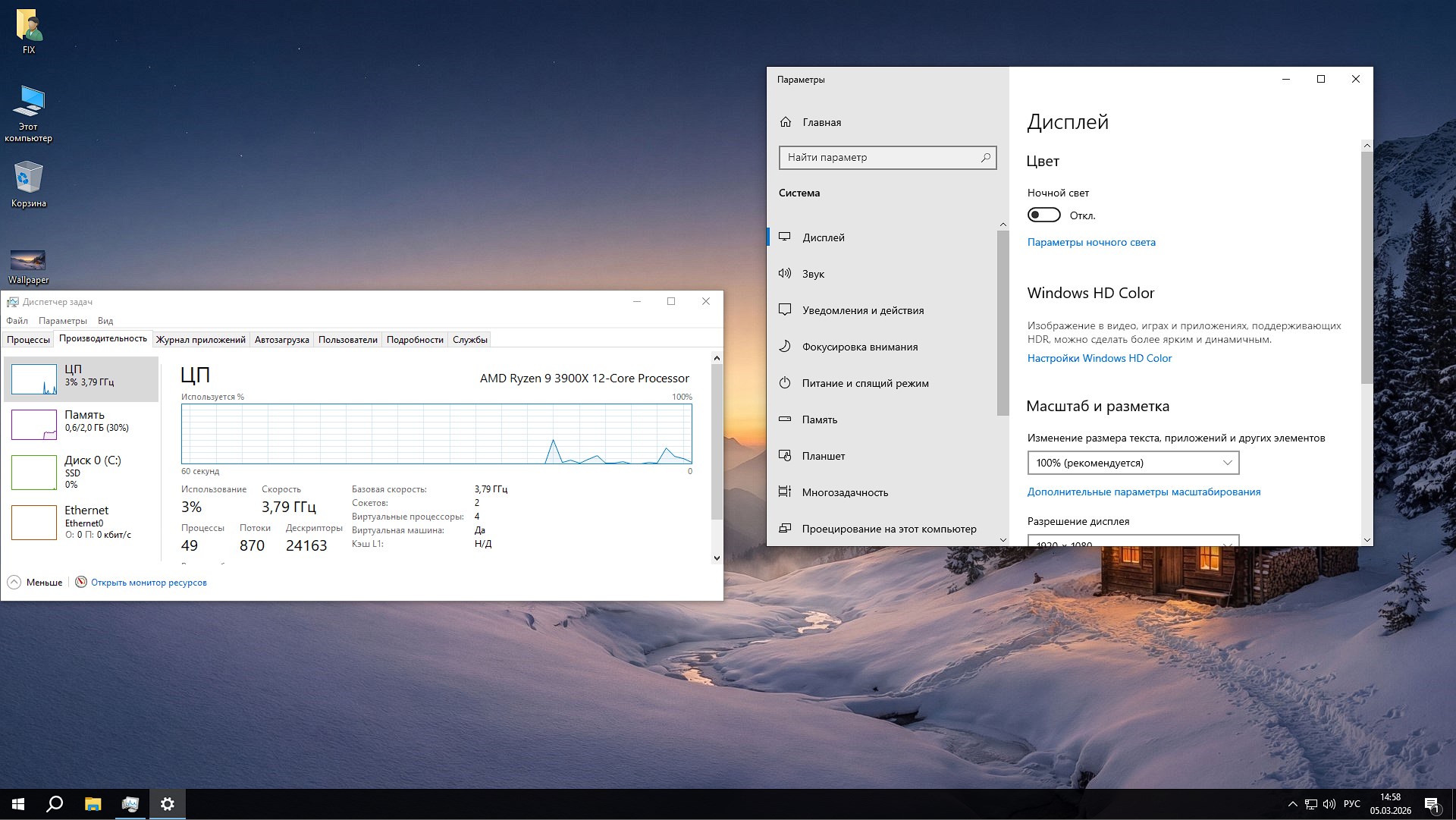1456x820 pixels.
Task: Open the Файл menu in Task Manager
Action: 16,321
